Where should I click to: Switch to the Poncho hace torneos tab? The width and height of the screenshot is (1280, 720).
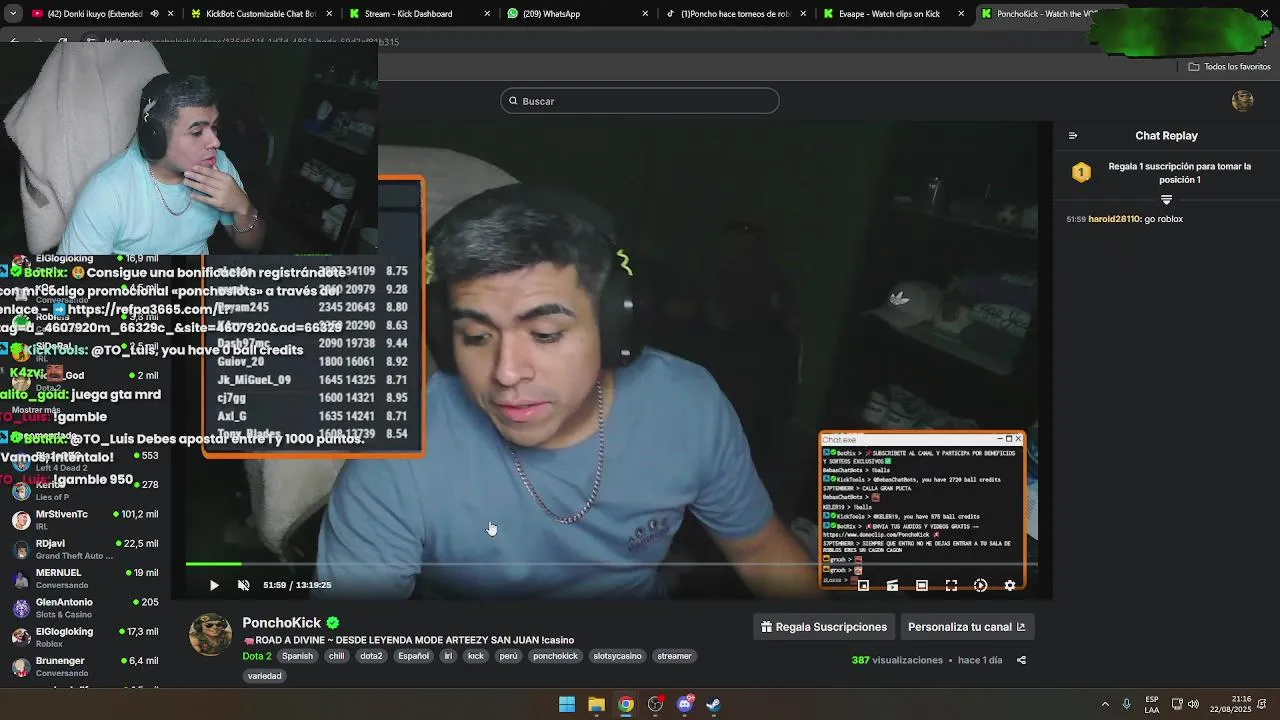point(735,14)
